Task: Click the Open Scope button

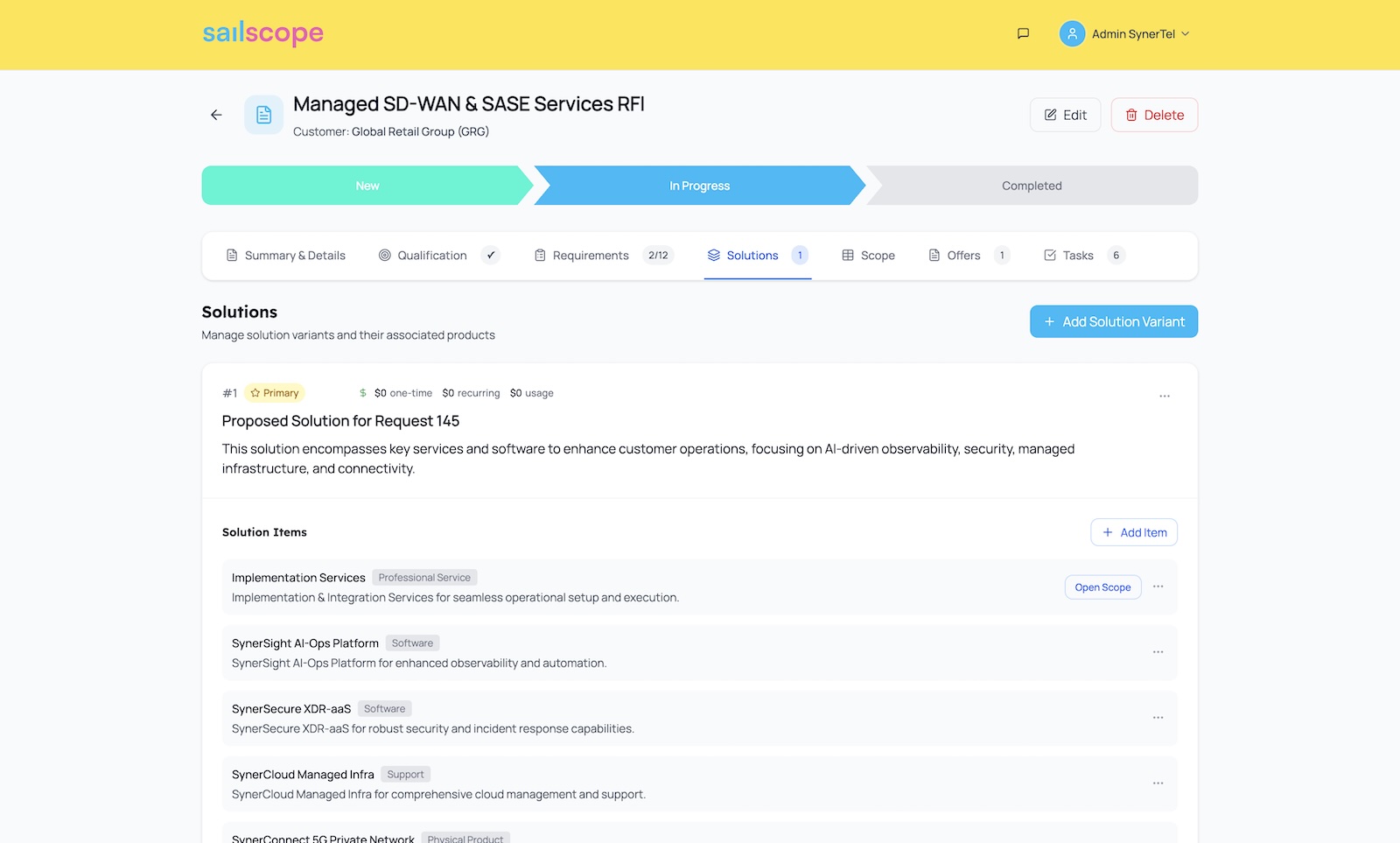Action: tap(1102, 587)
